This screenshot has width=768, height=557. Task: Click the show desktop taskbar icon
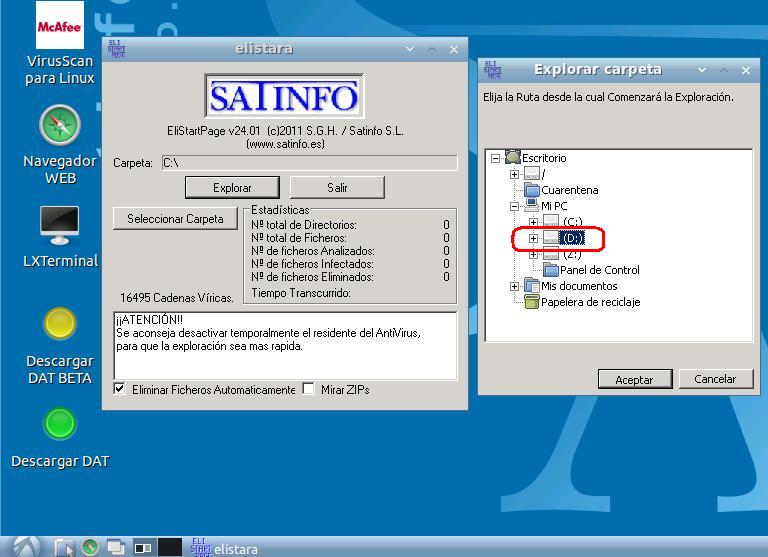116,547
